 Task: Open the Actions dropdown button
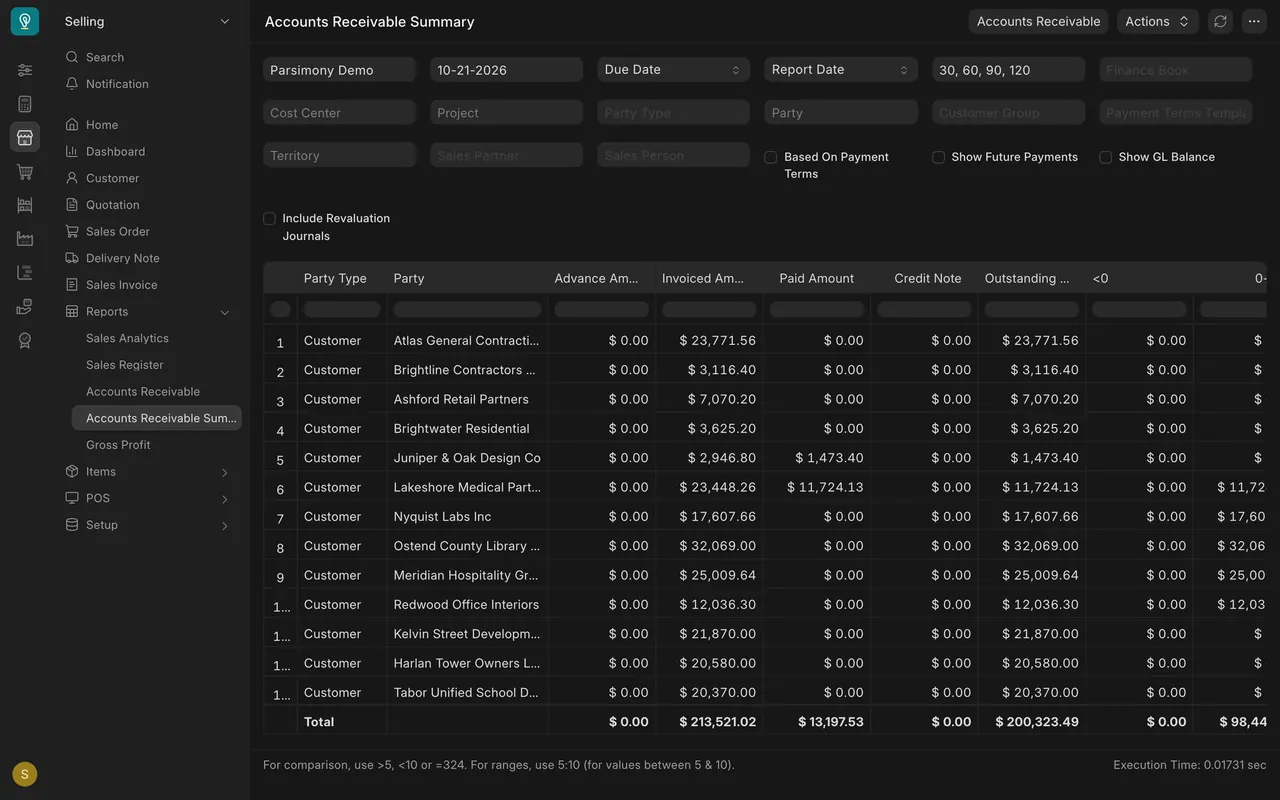1158,21
